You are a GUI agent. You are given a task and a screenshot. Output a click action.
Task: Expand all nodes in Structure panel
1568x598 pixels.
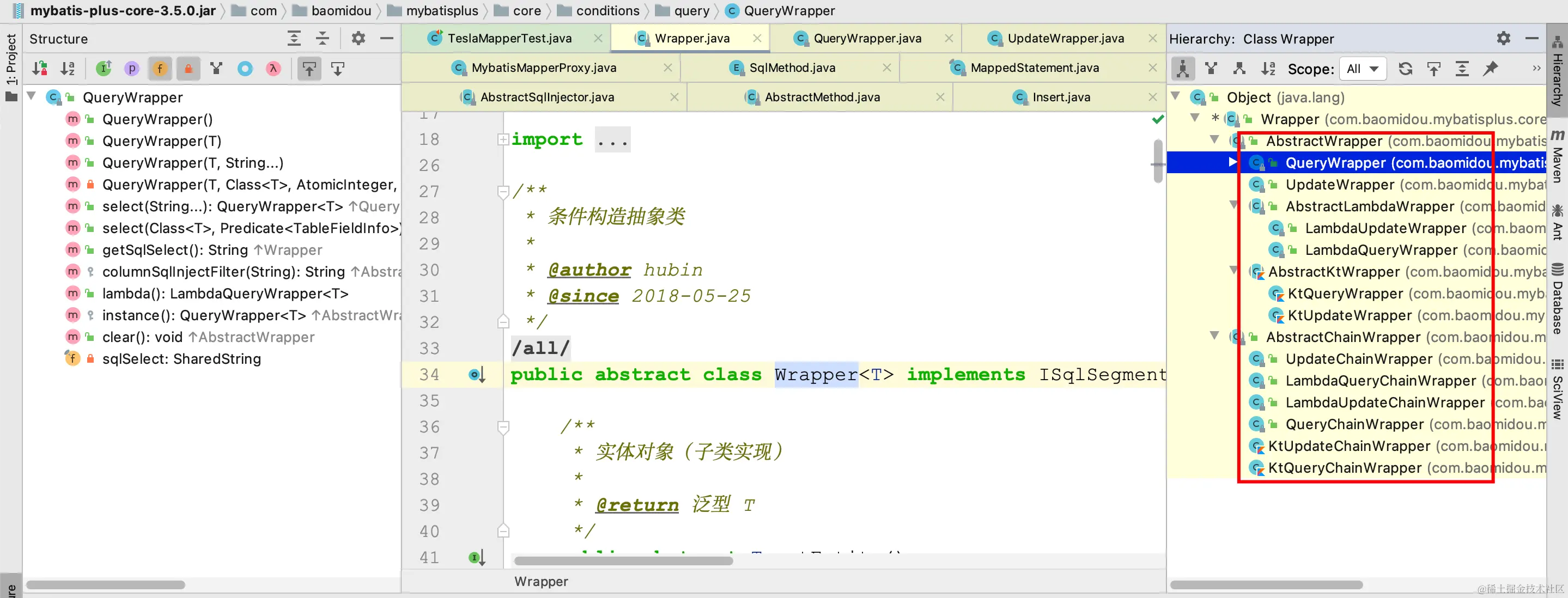pyautogui.click(x=294, y=38)
